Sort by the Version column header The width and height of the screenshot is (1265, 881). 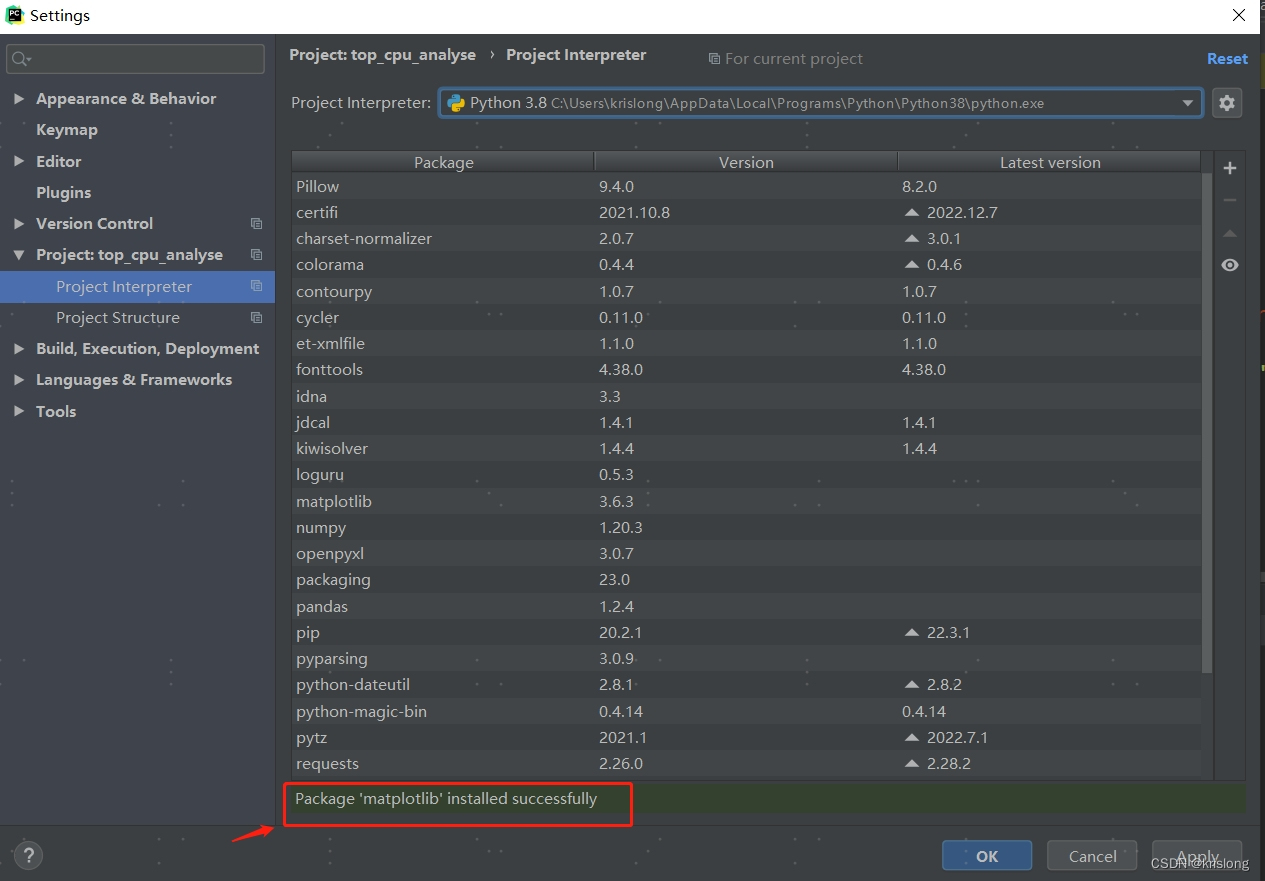[746, 162]
